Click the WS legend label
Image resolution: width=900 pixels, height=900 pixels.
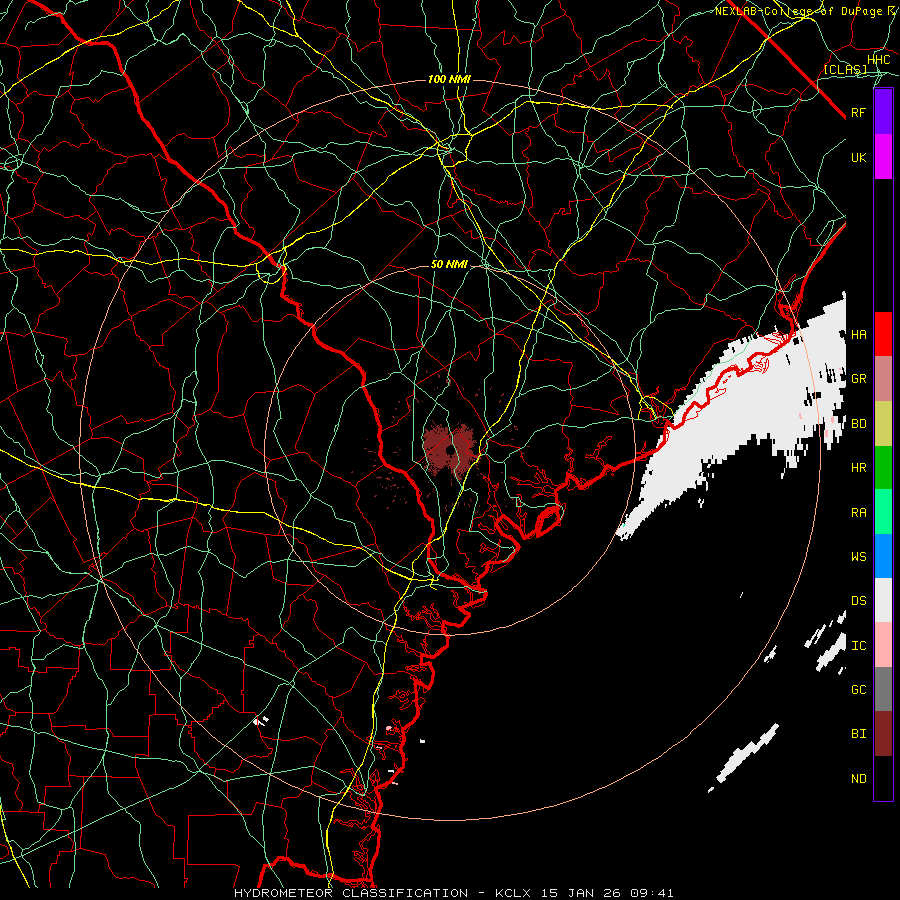point(858,557)
